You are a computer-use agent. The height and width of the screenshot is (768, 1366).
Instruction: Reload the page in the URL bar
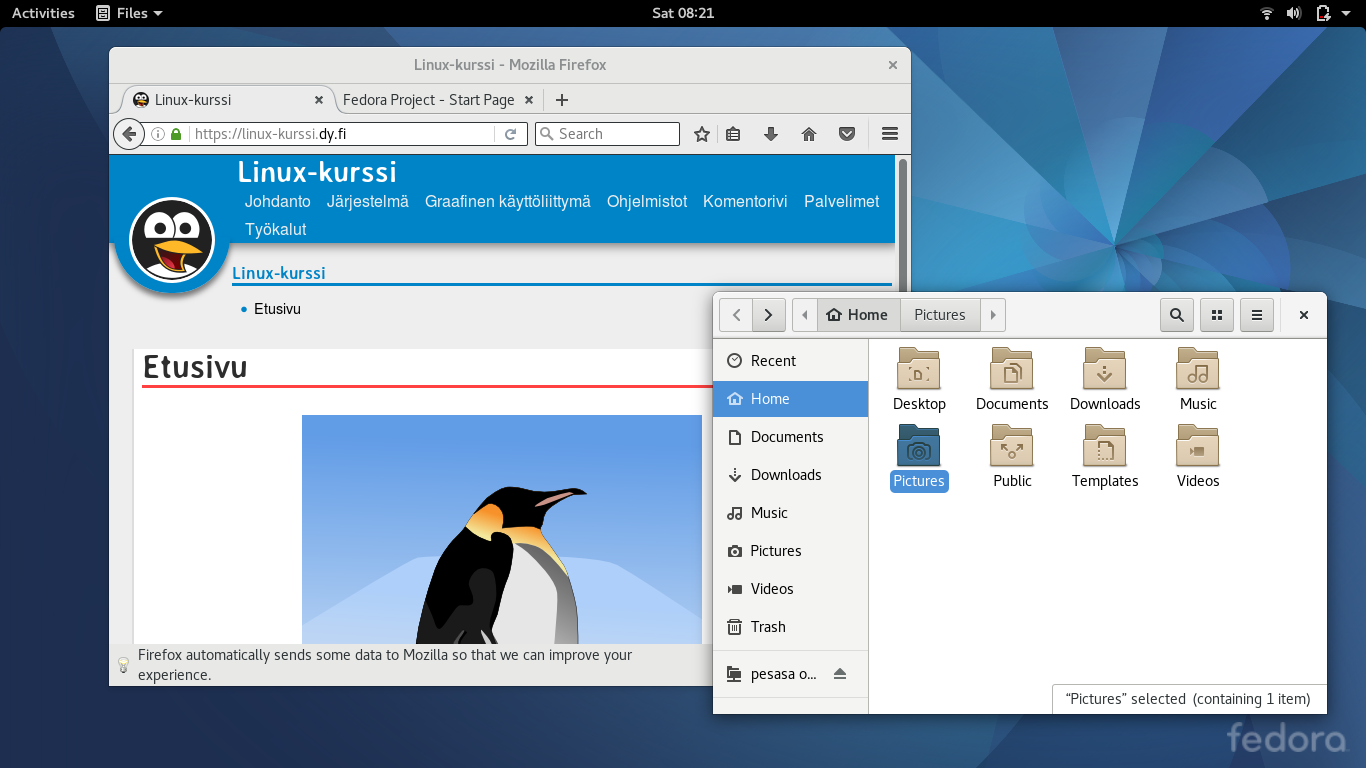click(x=510, y=134)
